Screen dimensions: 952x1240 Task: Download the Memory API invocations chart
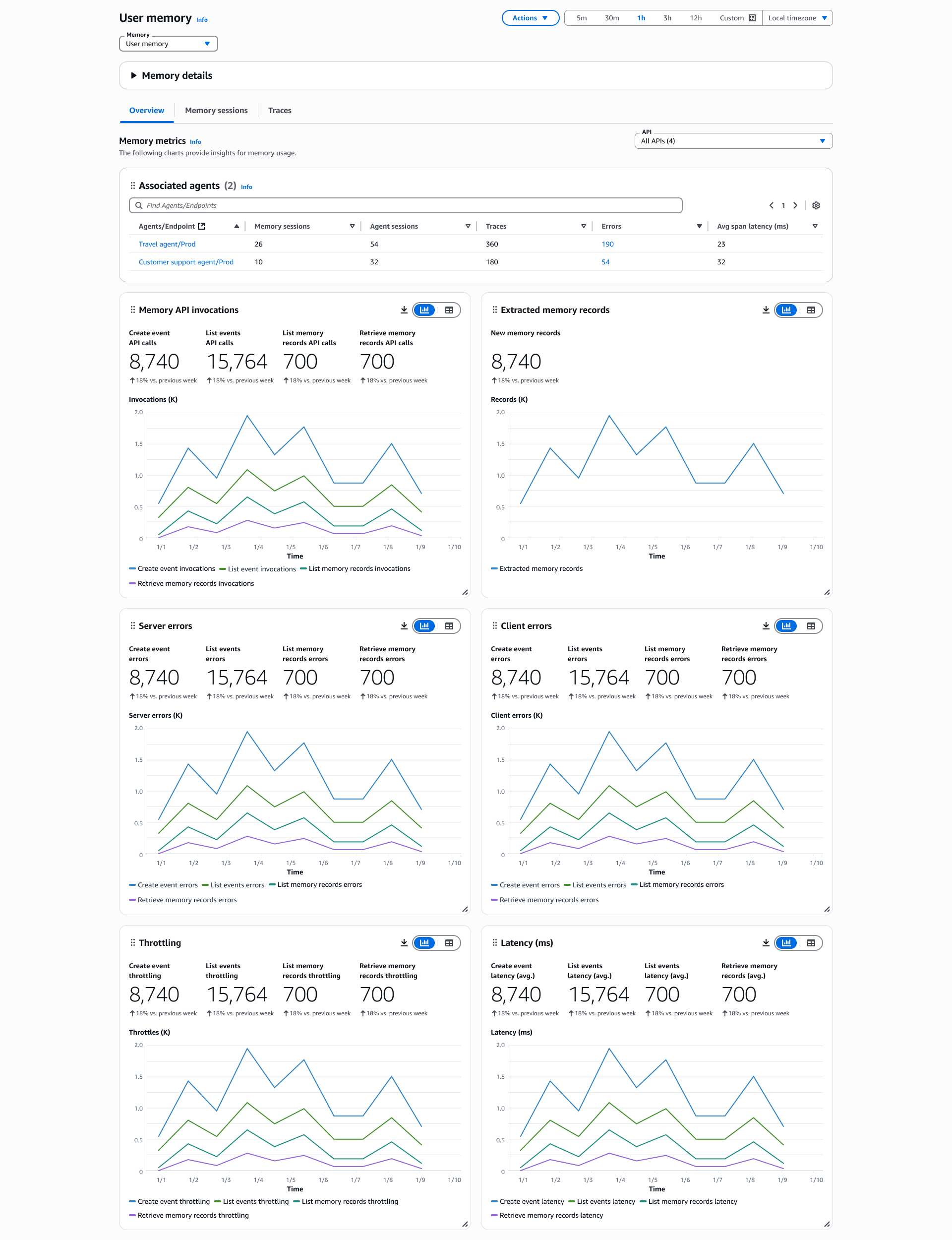click(404, 310)
